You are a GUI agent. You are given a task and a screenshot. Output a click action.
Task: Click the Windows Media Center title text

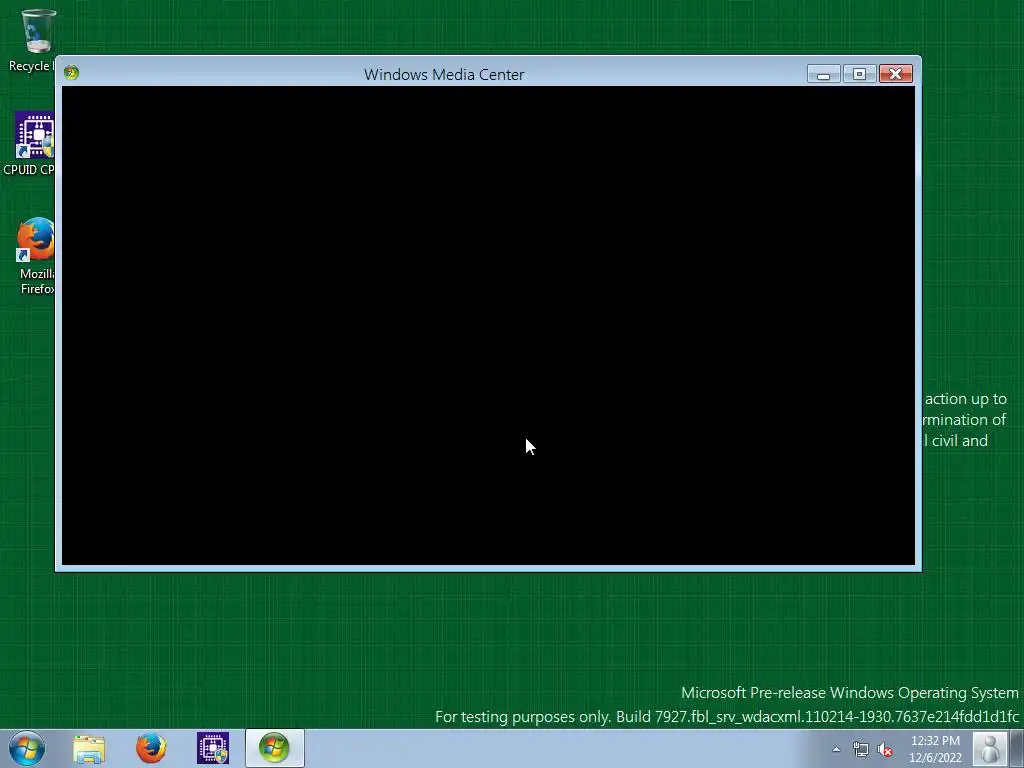click(x=444, y=74)
